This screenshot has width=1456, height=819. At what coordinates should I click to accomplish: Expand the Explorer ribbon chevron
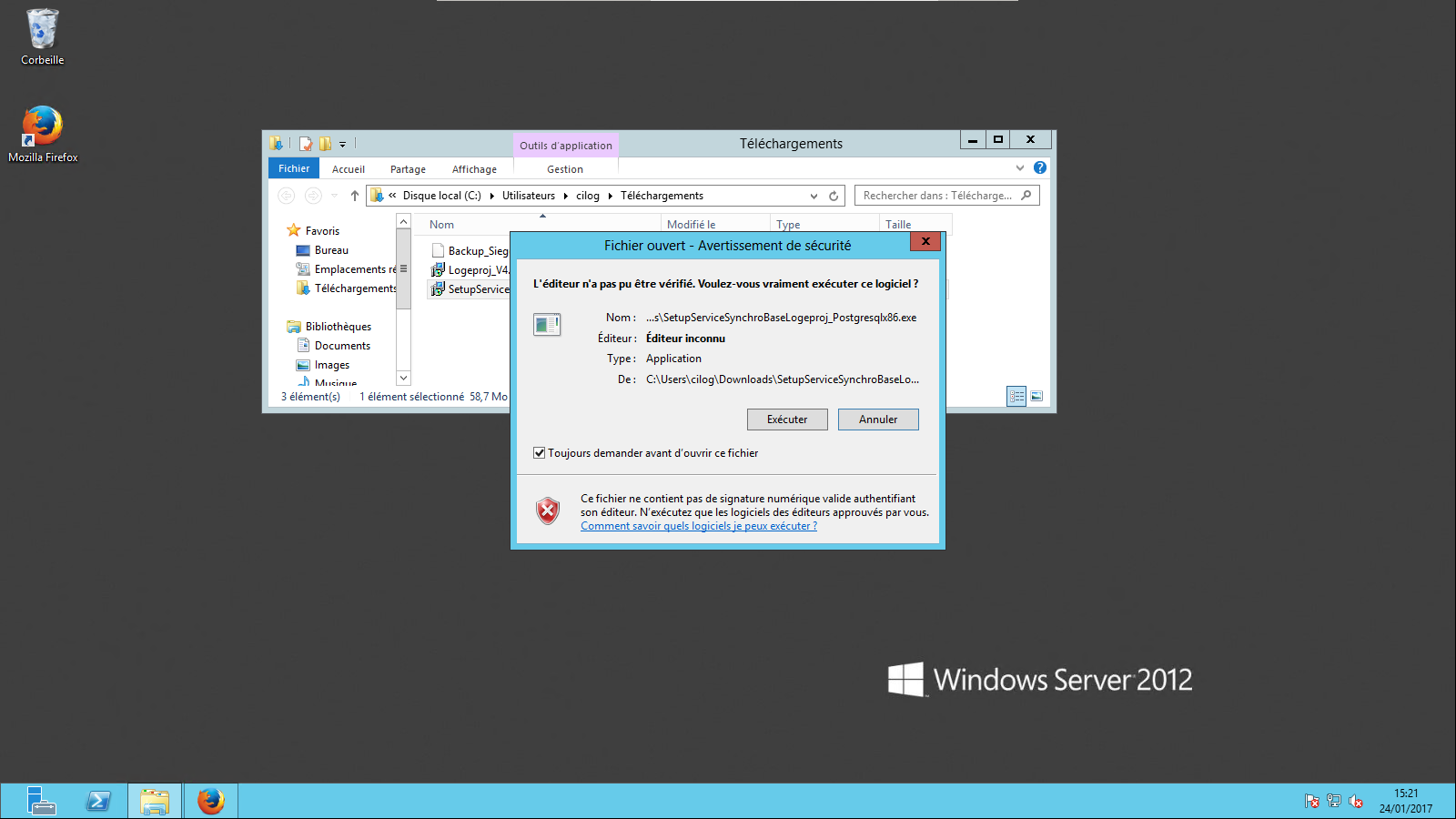click(1020, 167)
